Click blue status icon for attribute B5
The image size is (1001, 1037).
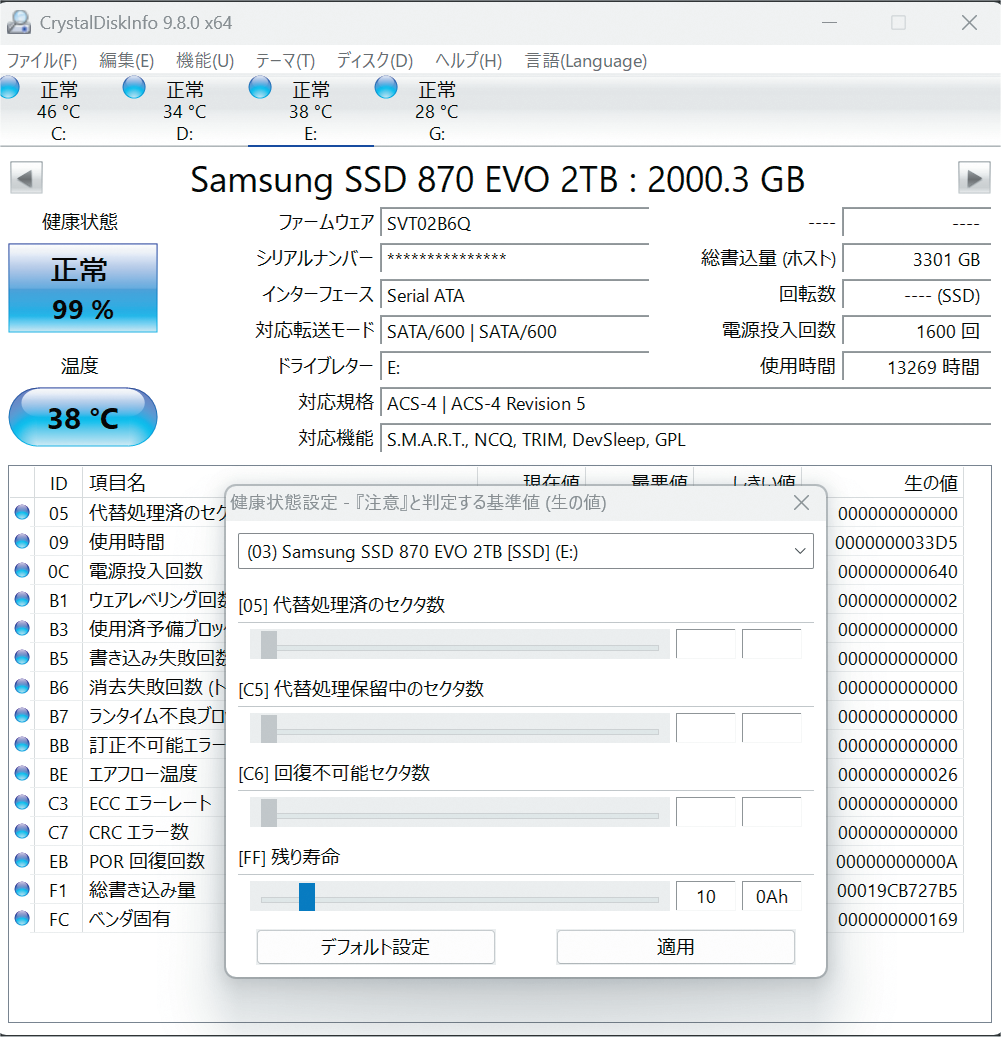(22, 657)
